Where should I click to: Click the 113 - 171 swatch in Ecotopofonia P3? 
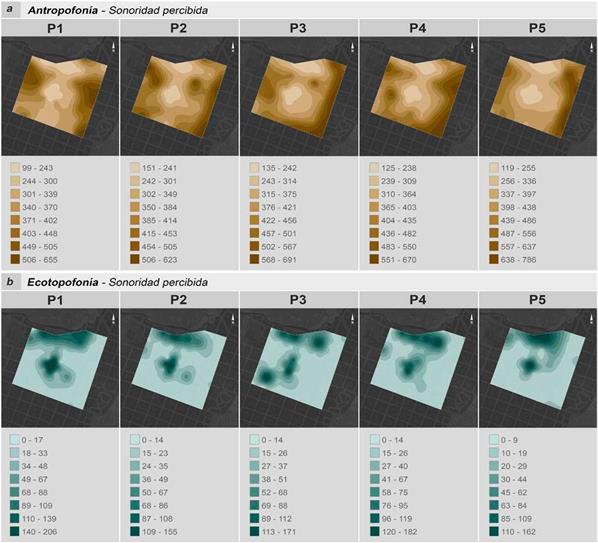254,531
